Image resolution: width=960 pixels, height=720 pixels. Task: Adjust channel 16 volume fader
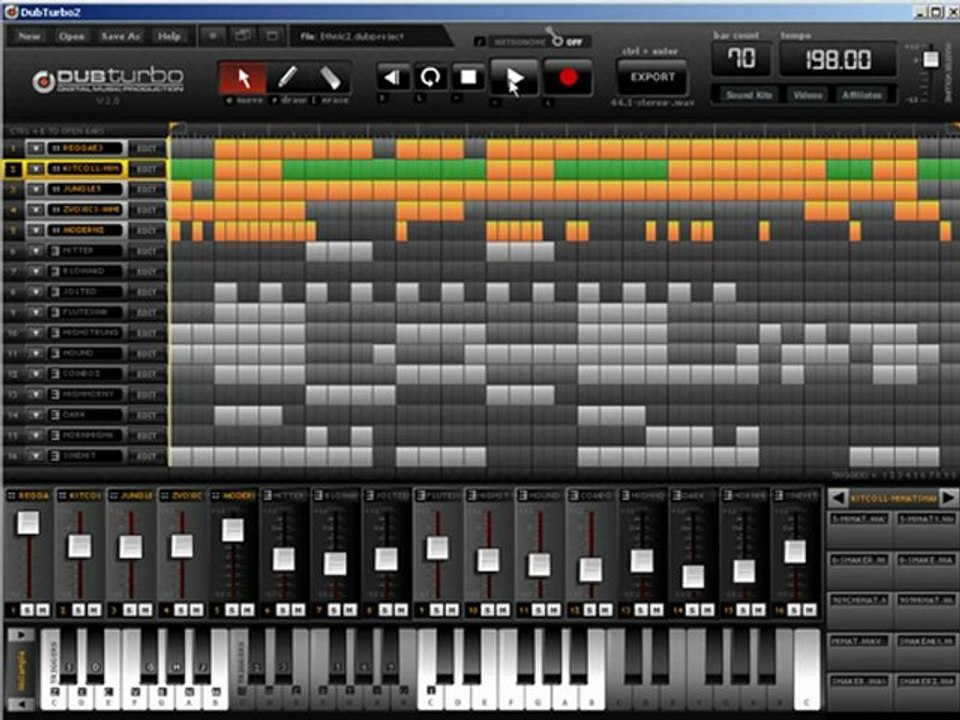pos(795,551)
